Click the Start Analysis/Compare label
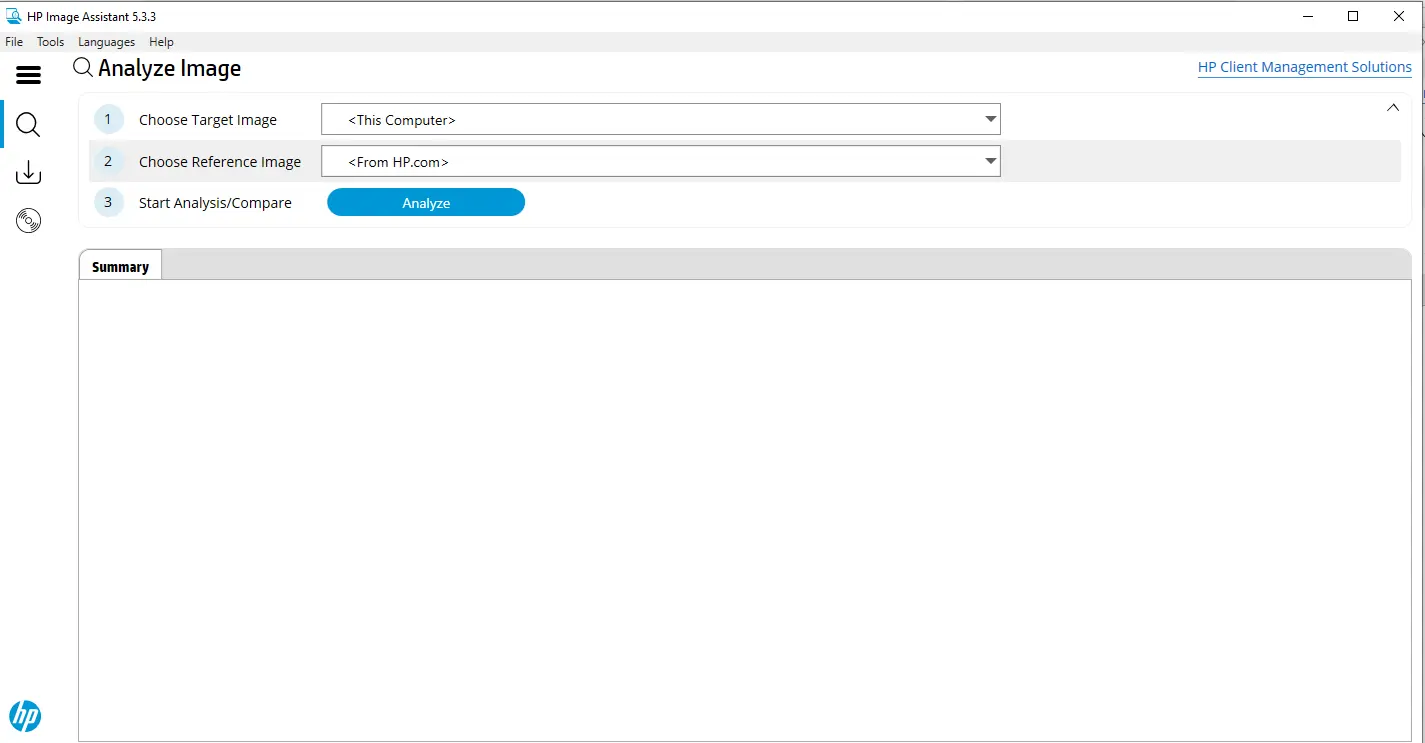Screen dimensions: 1425x743 pyautogui.click(x=215, y=203)
